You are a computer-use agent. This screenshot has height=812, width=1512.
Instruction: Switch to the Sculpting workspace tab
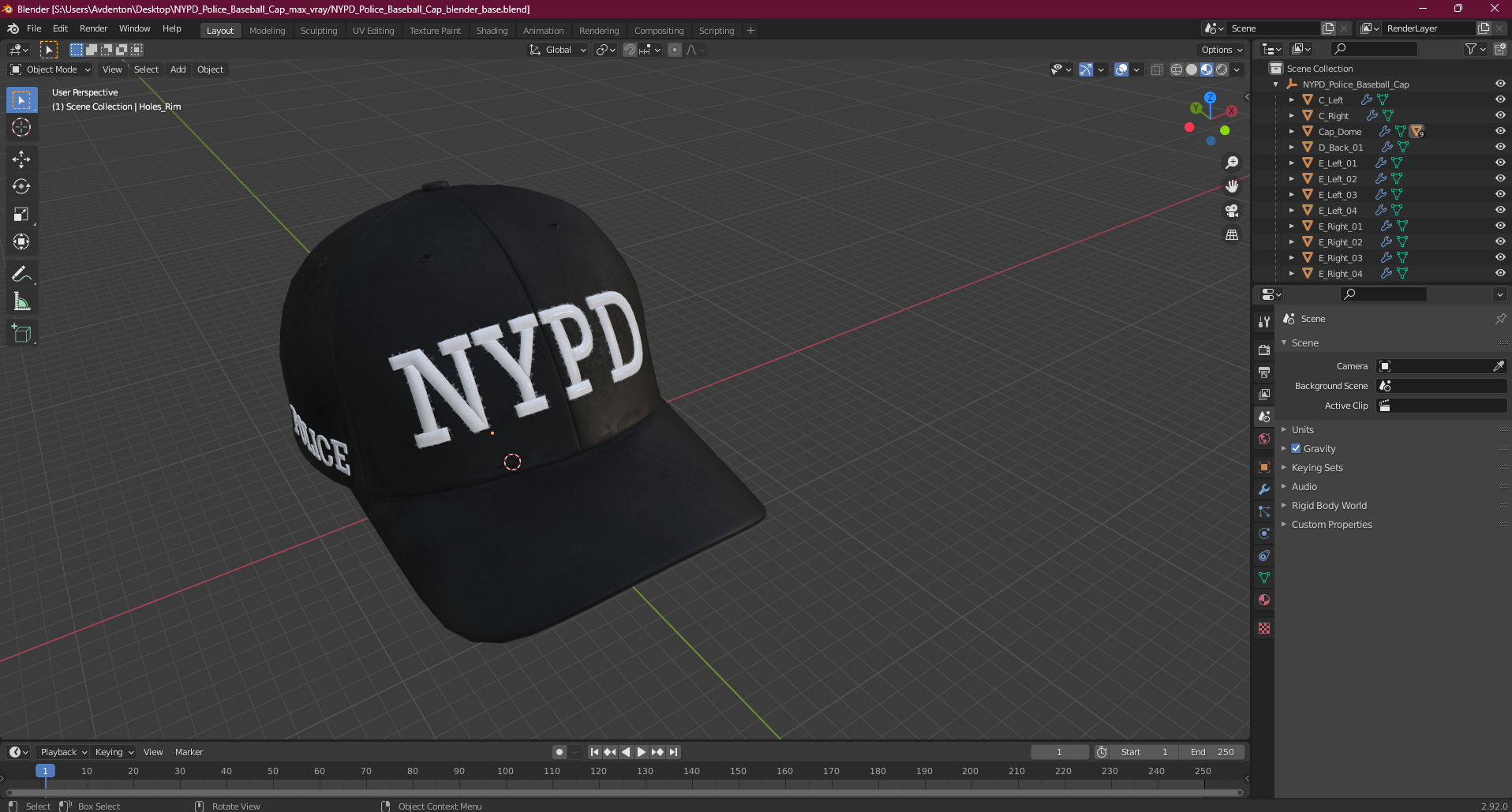coord(319,31)
